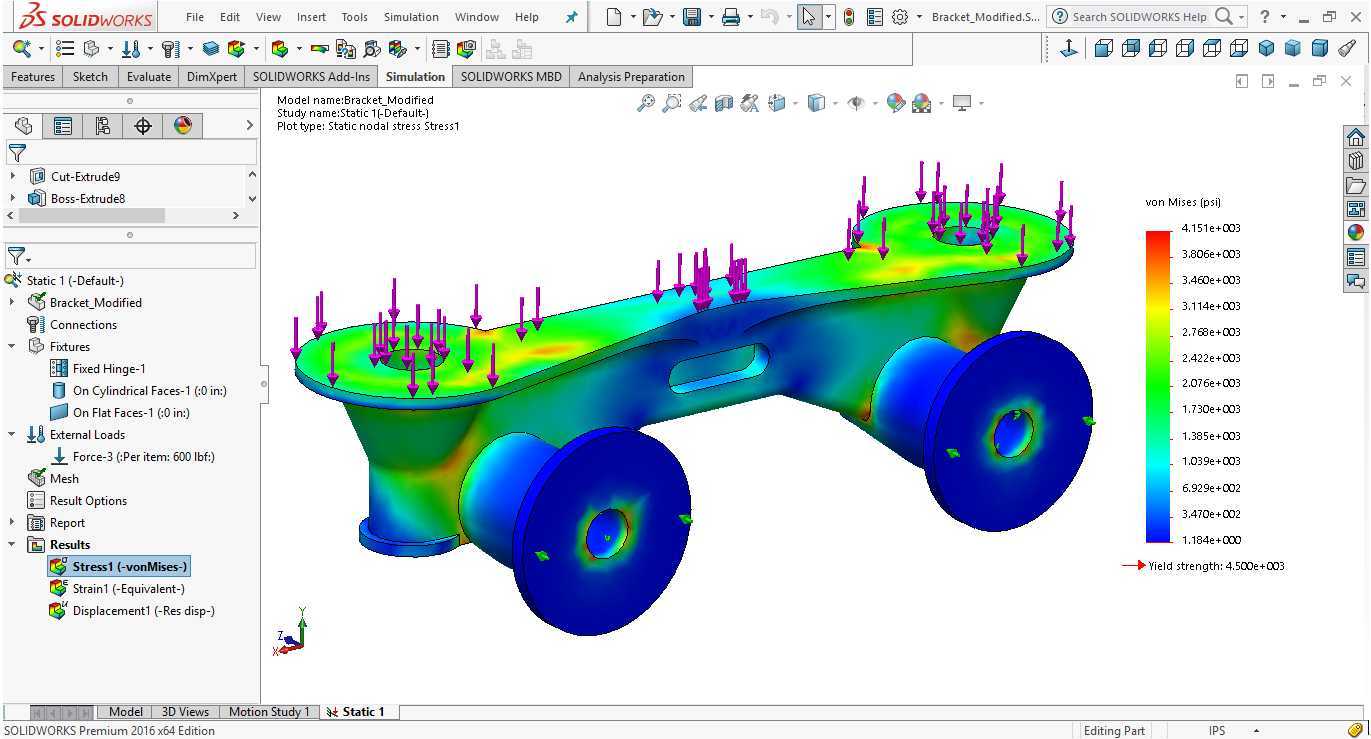Viewport: 1371px width, 739px height.
Task: Expand the Boss-Extrude8 tree node
Action: pyautogui.click(x=12, y=198)
